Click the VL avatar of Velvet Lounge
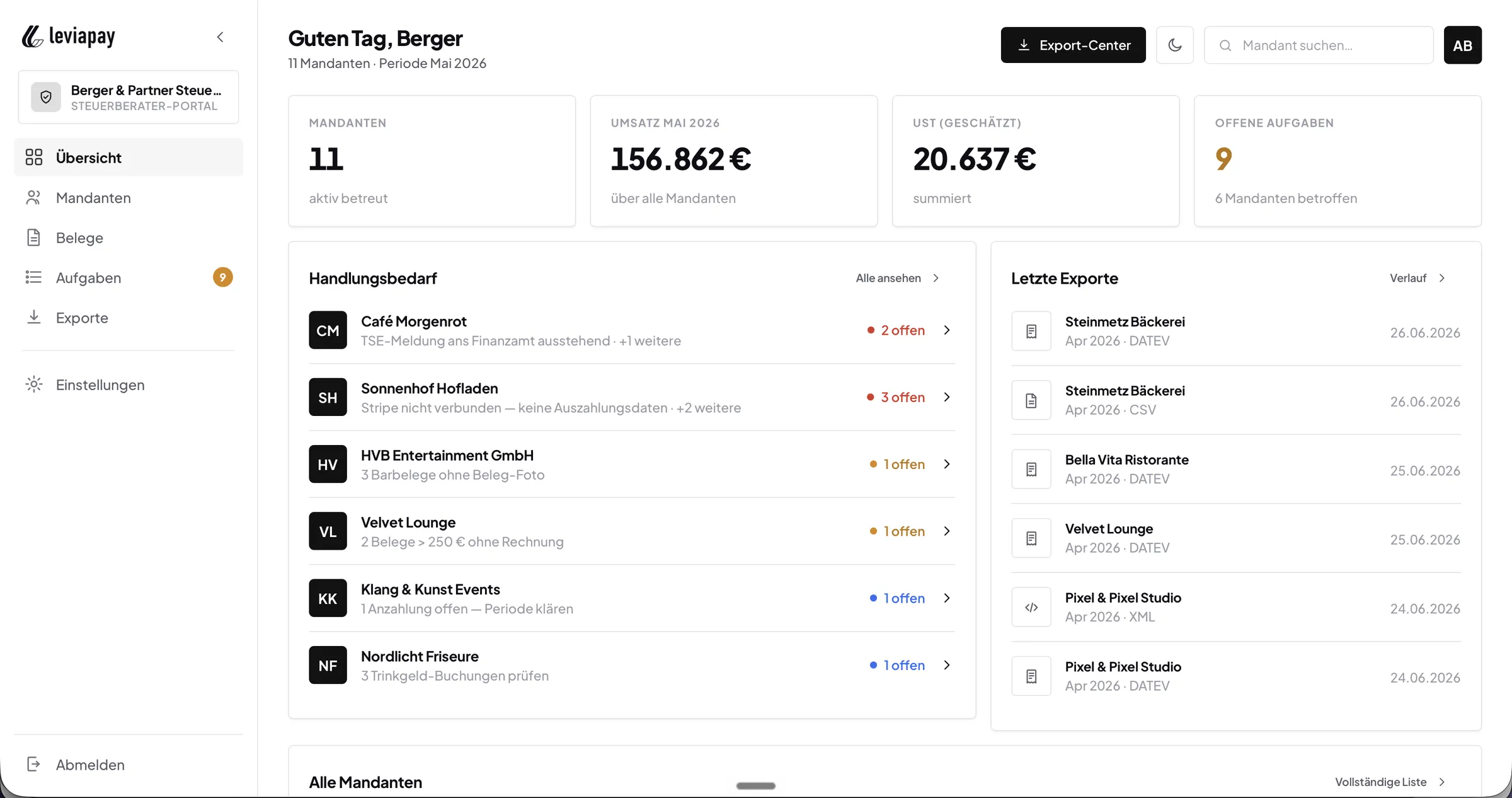The width and height of the screenshot is (1512, 798). (x=328, y=531)
